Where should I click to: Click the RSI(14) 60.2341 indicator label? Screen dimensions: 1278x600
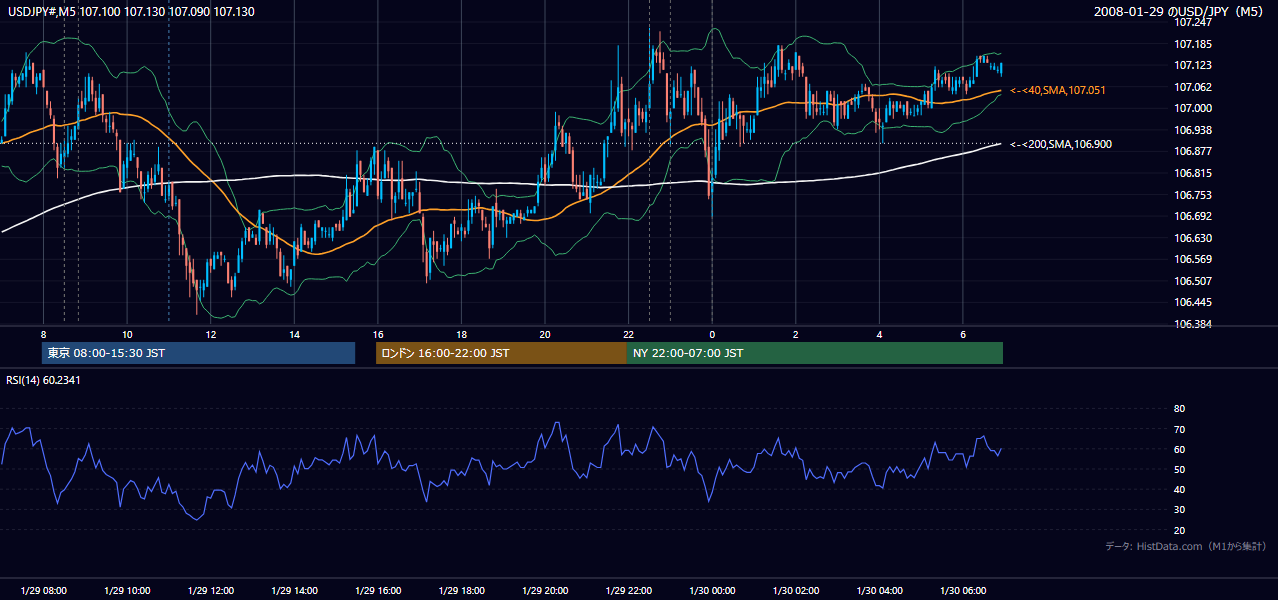tap(43, 380)
